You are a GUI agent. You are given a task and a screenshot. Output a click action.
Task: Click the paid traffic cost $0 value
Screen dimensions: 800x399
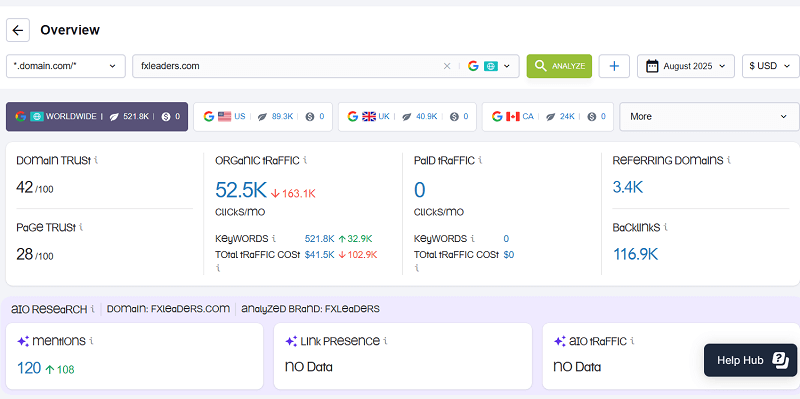pyautogui.click(x=509, y=254)
